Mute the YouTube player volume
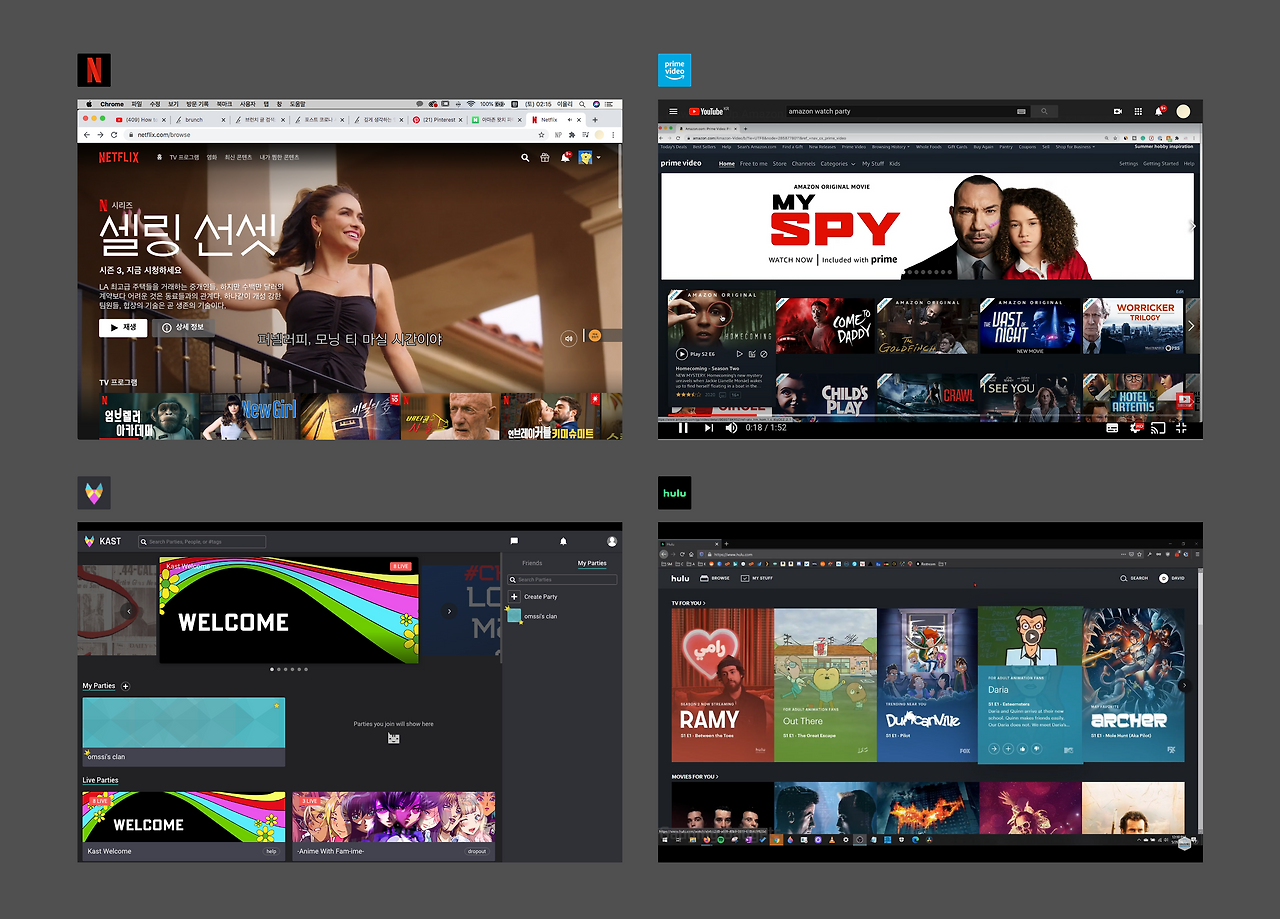1280x919 pixels. click(x=731, y=428)
